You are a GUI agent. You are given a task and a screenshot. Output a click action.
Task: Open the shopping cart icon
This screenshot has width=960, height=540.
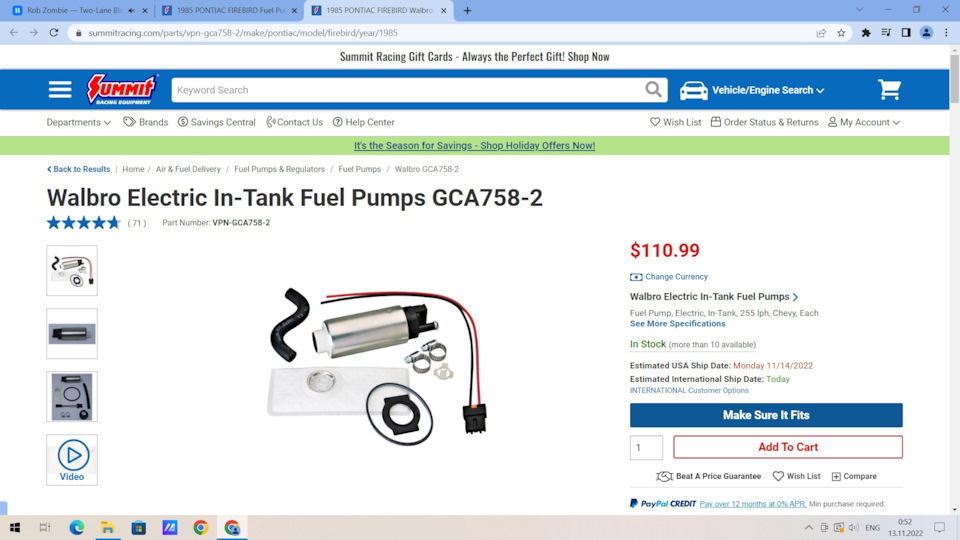[889, 90]
